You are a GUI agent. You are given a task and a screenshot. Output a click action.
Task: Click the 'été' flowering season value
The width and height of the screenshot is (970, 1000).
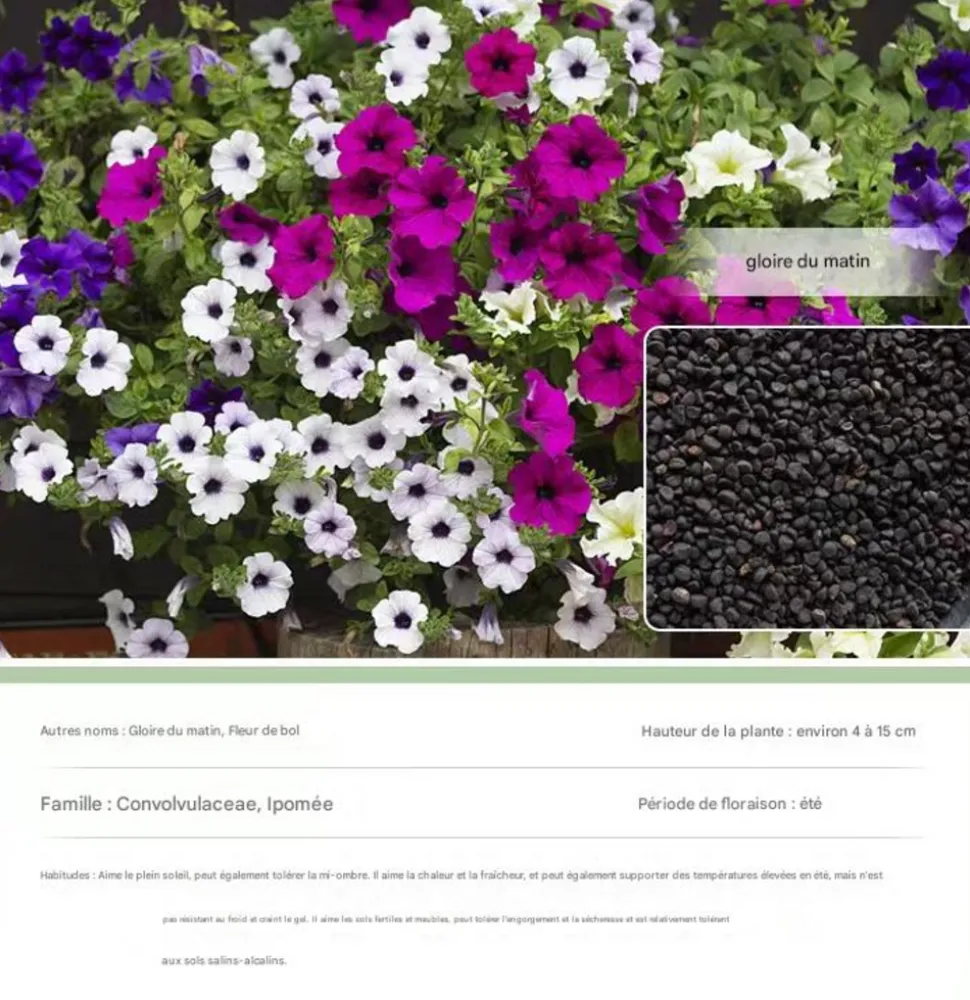pos(811,804)
